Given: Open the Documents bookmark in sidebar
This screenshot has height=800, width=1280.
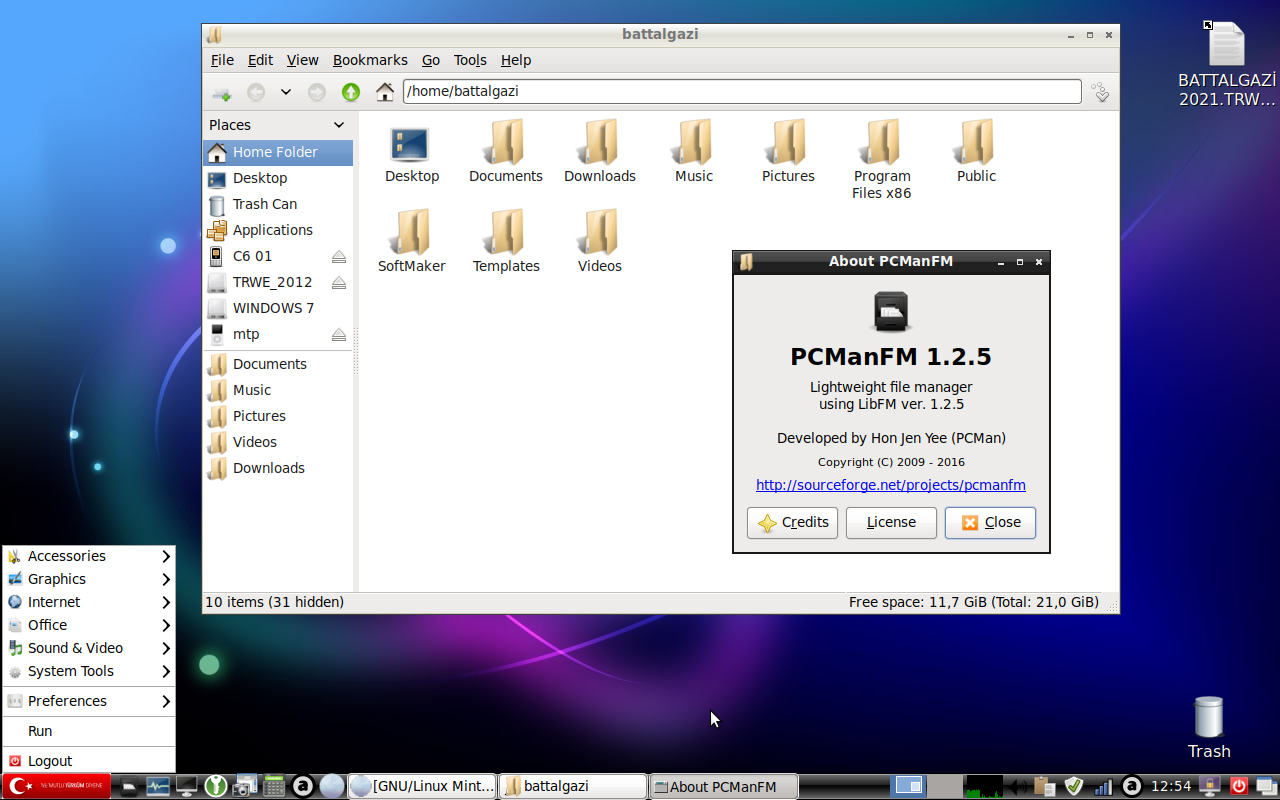Looking at the screenshot, I should tap(278, 364).
